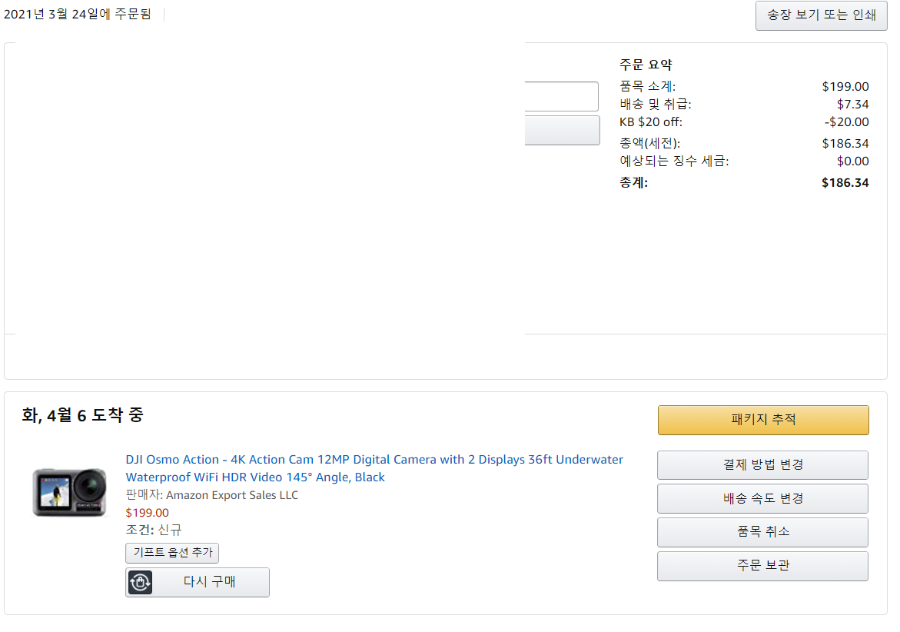The width and height of the screenshot is (900, 632).
Task: Click the 송장 보기 또는 인쇄 button
Action: point(821,15)
